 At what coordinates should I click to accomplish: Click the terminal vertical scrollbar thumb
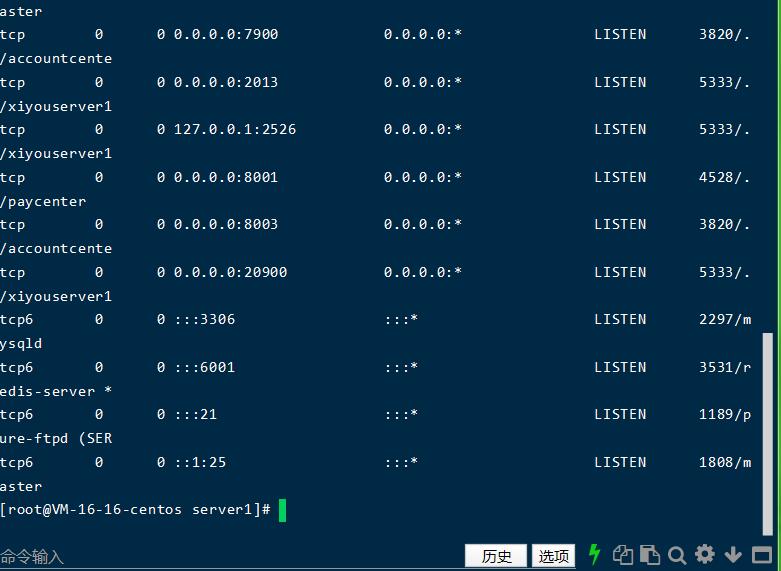(768, 420)
